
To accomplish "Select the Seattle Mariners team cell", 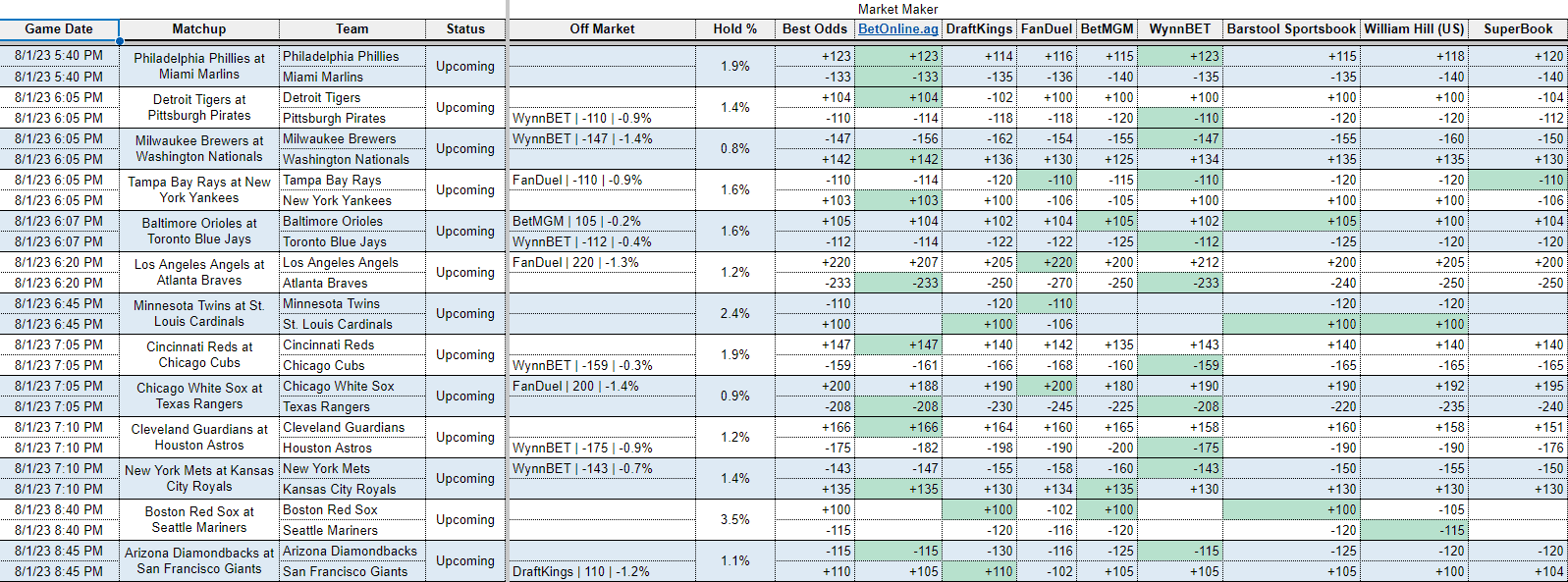I will (x=352, y=530).
